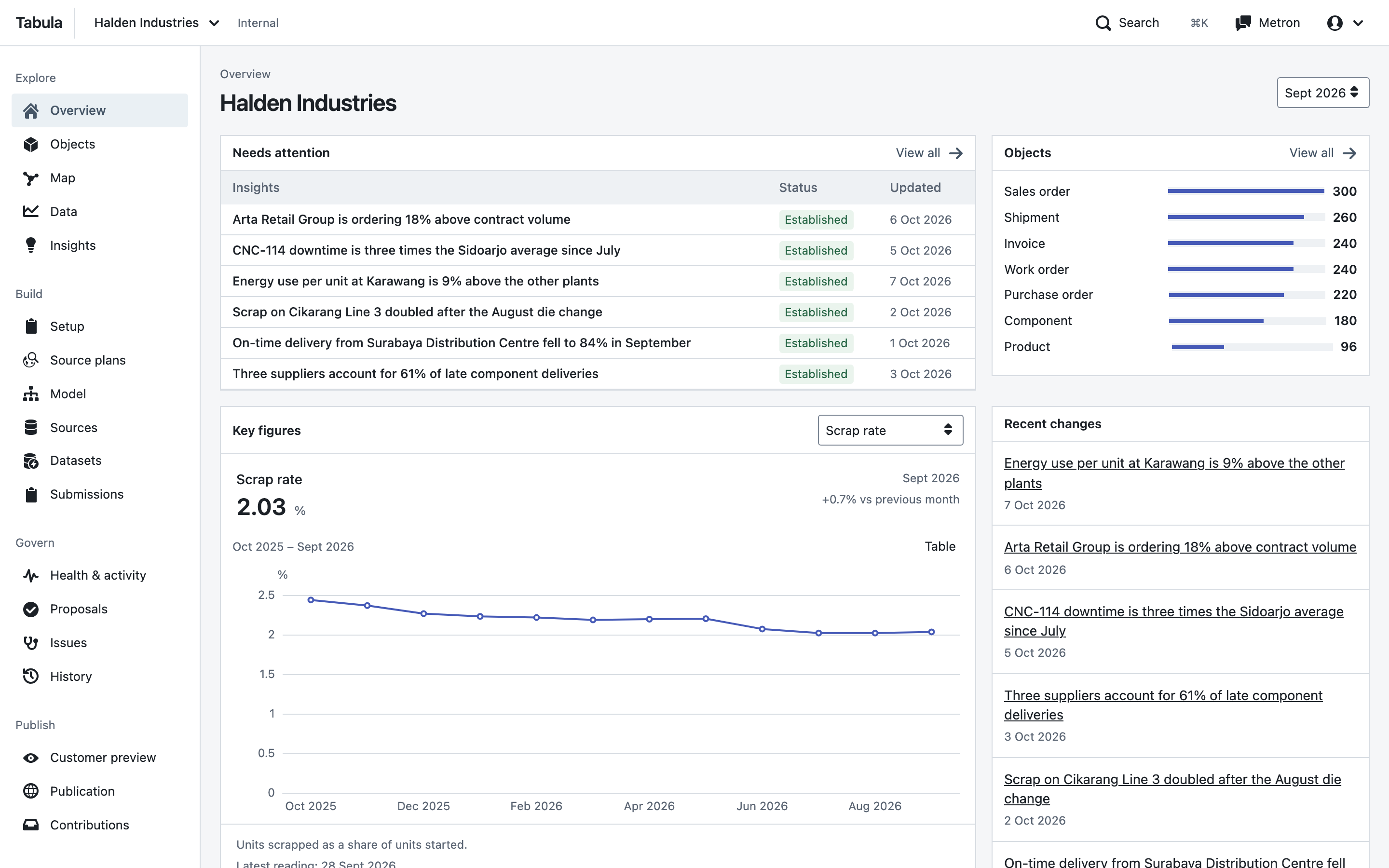
Task: Click the Sept 2026 data point on chart
Action: click(x=932, y=632)
